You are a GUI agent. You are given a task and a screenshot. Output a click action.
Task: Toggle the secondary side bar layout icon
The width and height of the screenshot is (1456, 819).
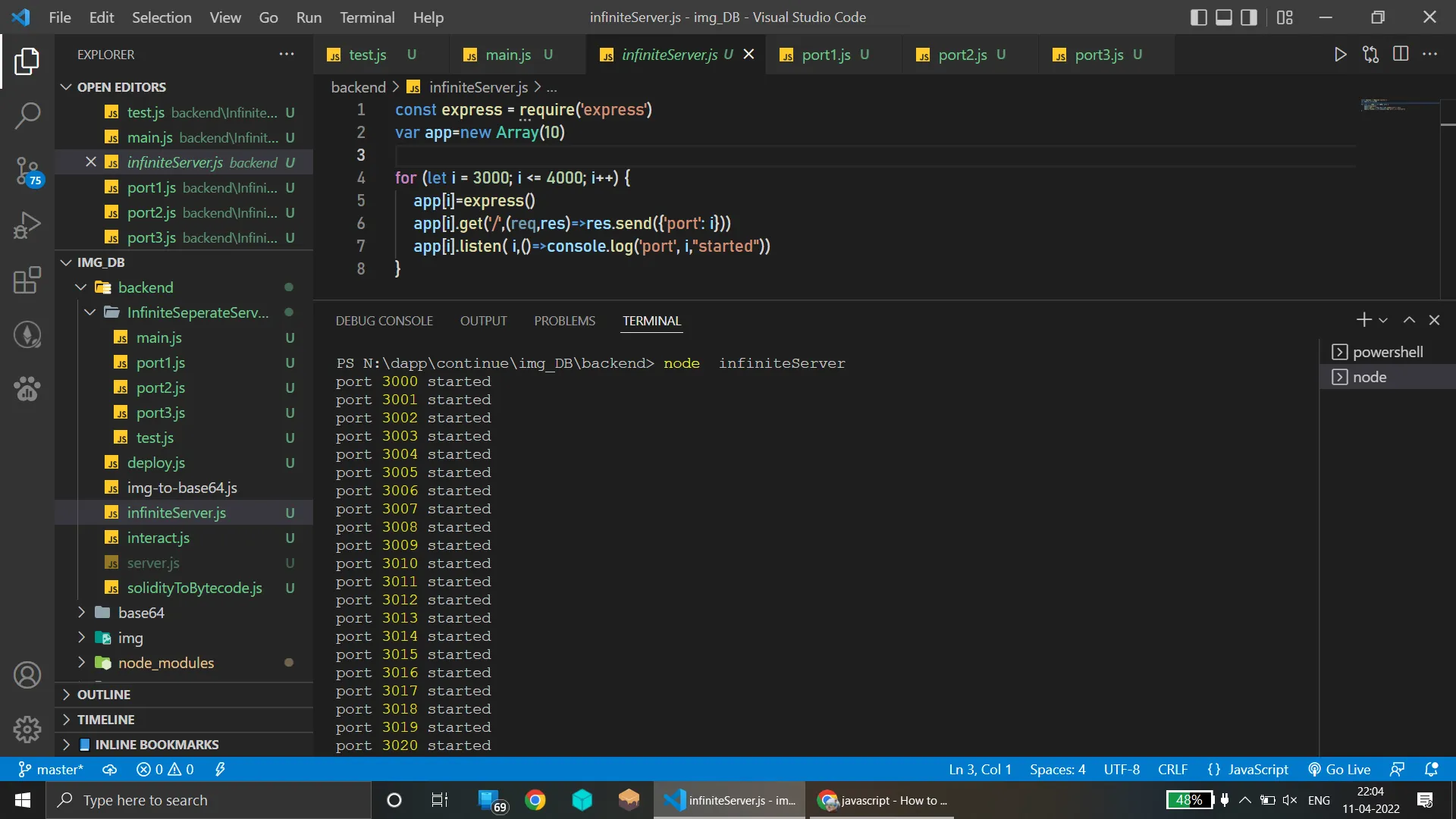(x=1248, y=17)
